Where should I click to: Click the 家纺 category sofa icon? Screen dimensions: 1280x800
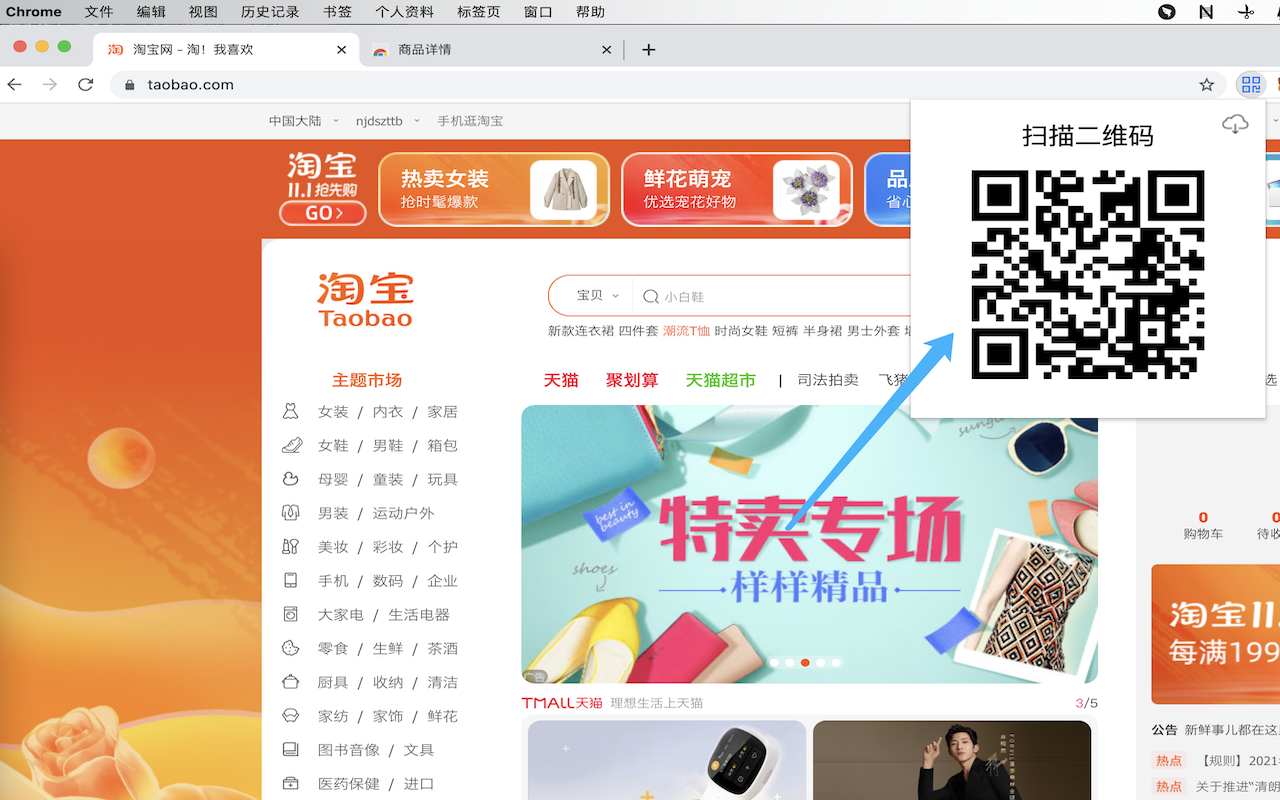click(291, 716)
